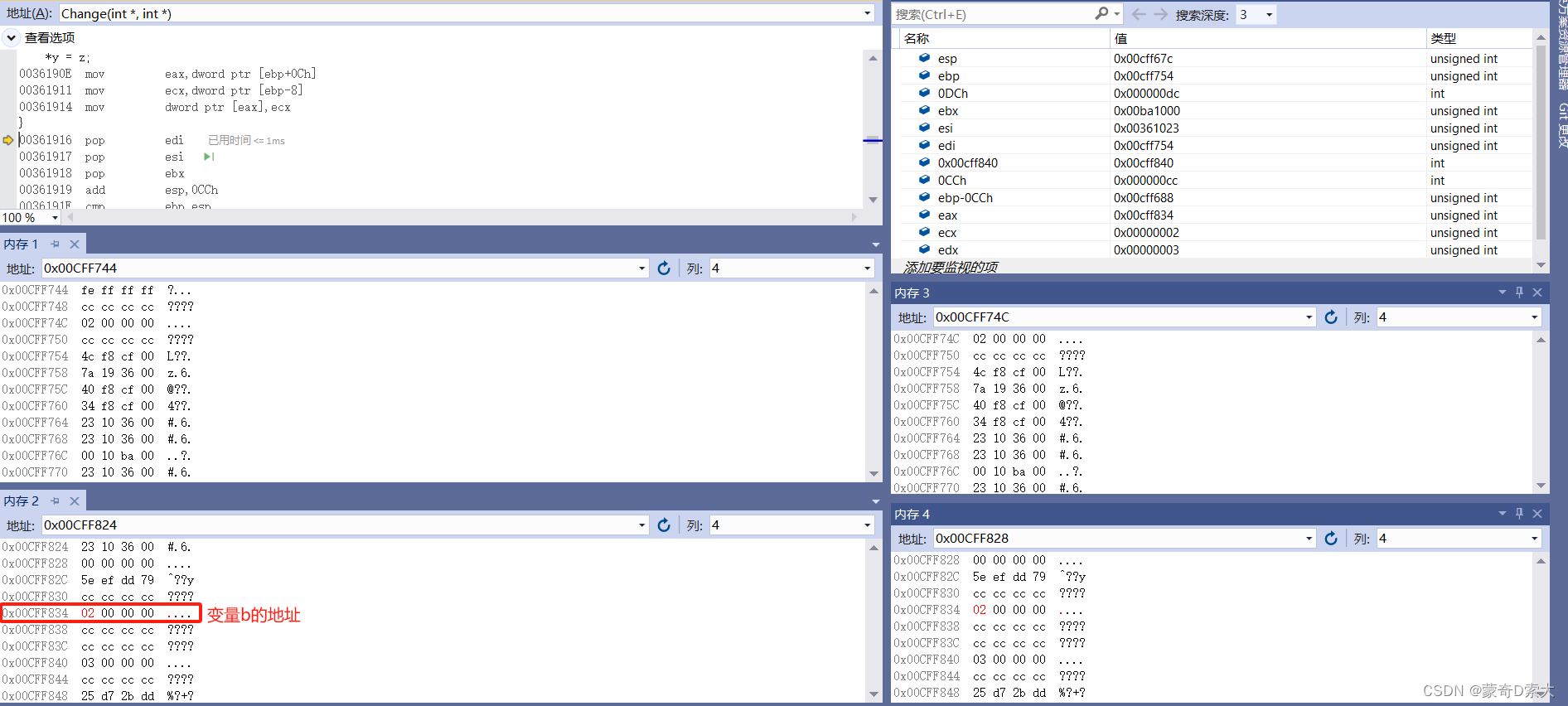The width and height of the screenshot is (1568, 706).
Task: Open the 搜索深度 depth dropdown
Action: (x=1269, y=15)
